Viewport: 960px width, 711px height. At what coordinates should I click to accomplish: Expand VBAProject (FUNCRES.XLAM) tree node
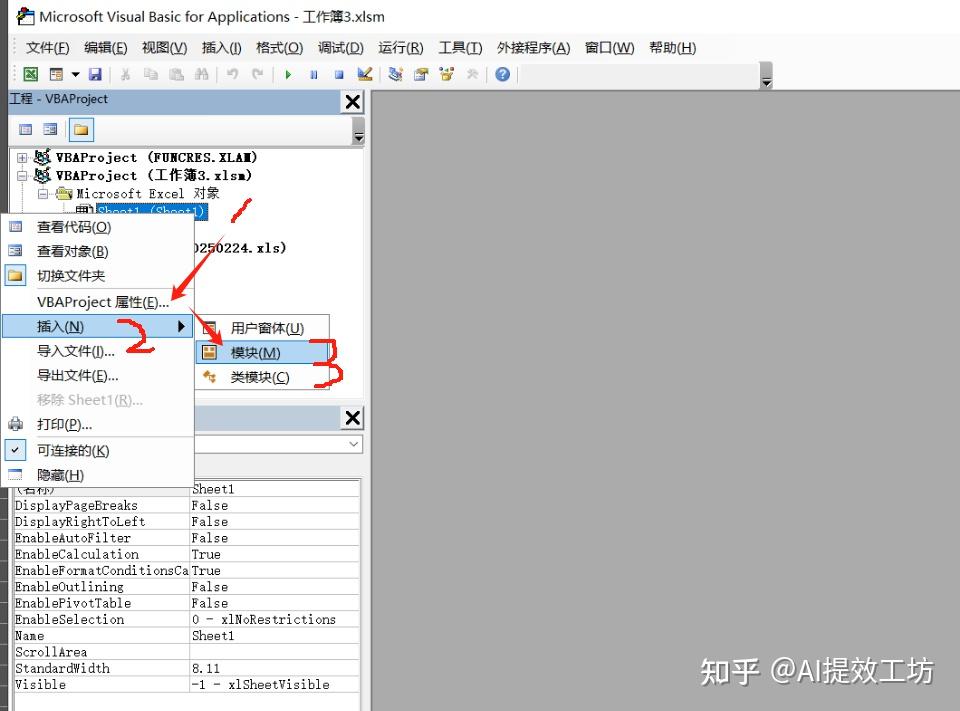[x=22, y=158]
